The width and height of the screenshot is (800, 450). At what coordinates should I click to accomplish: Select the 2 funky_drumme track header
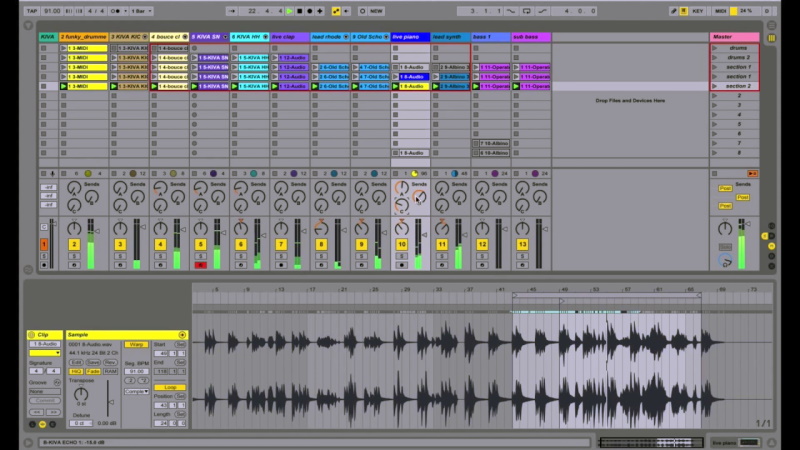pyautogui.click(x=83, y=37)
